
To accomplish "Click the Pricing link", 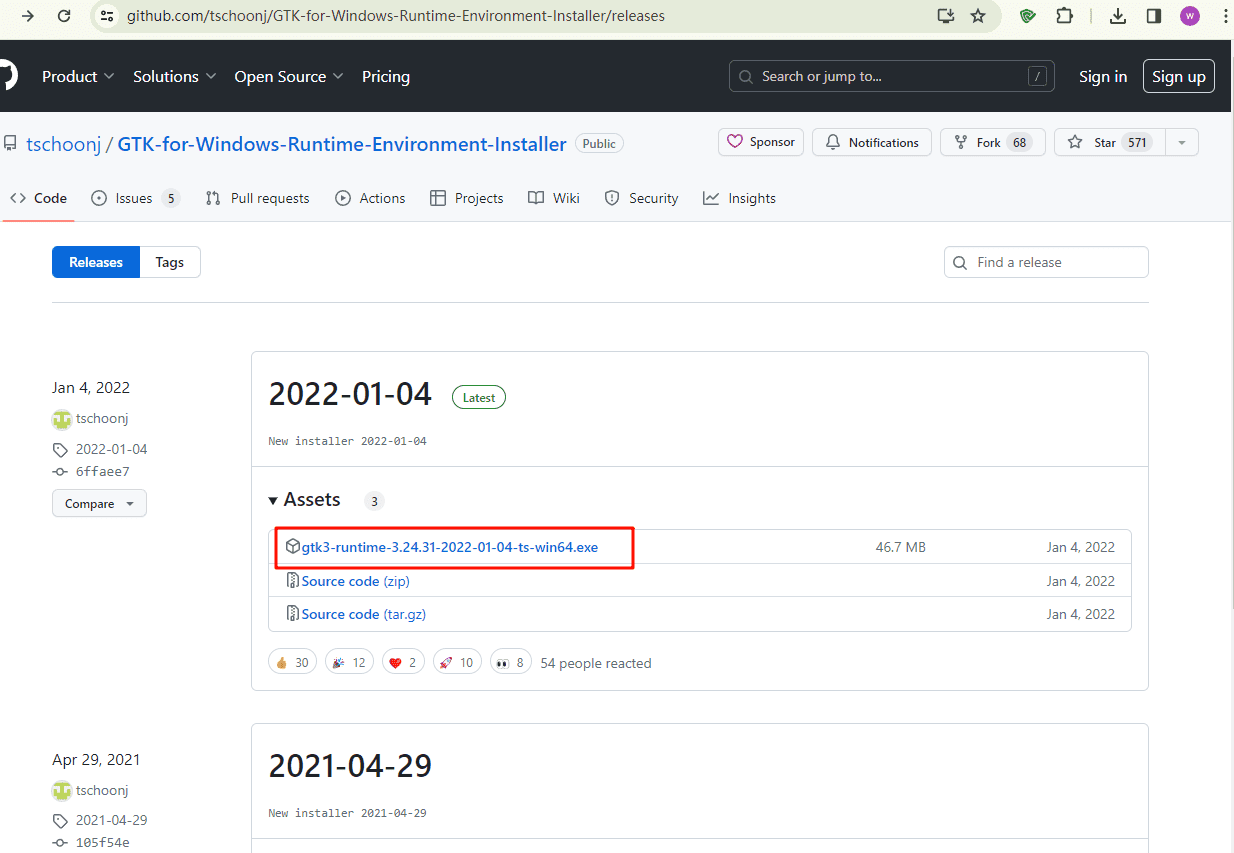I will coord(386,76).
